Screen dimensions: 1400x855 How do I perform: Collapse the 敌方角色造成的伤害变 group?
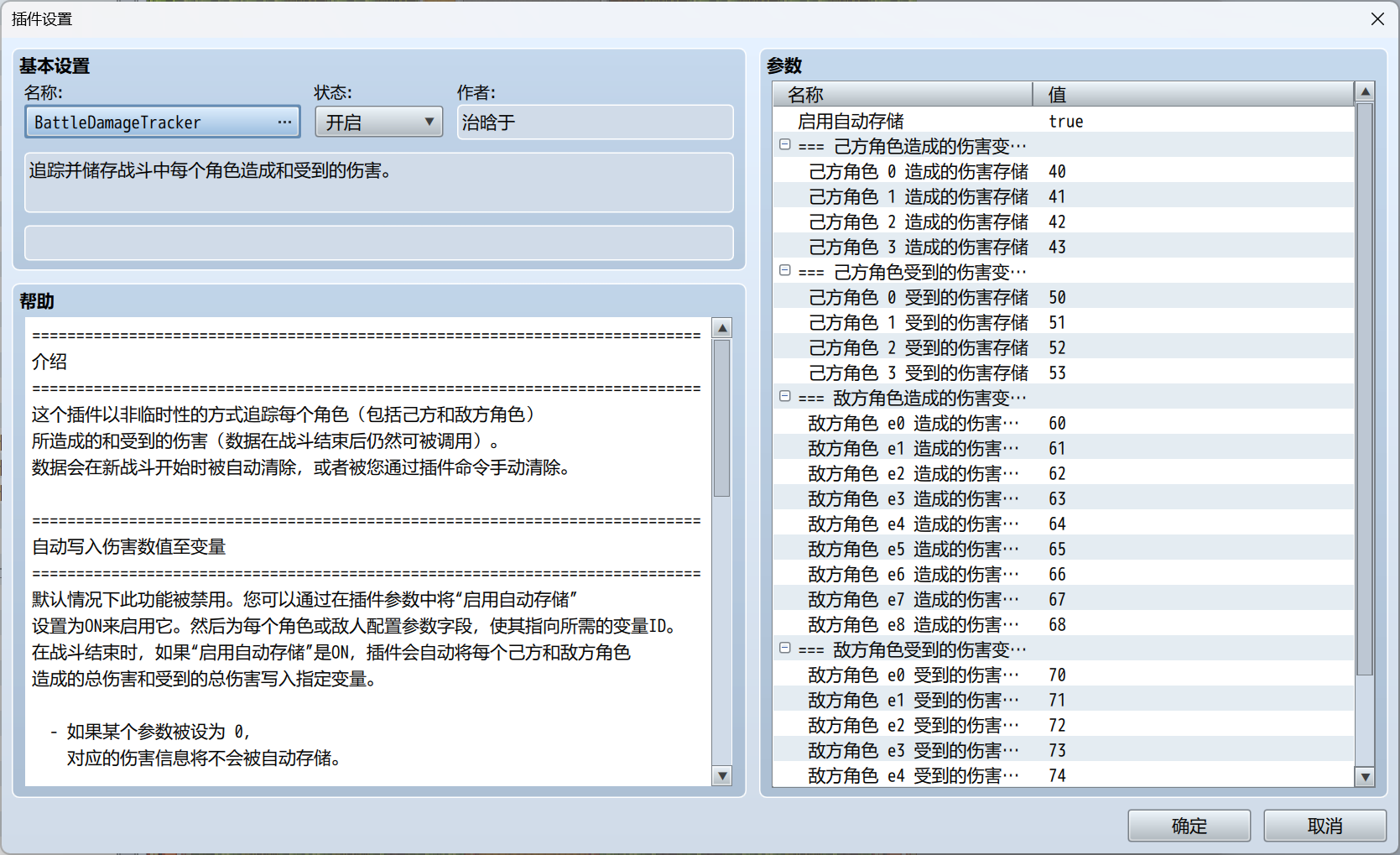tap(785, 396)
